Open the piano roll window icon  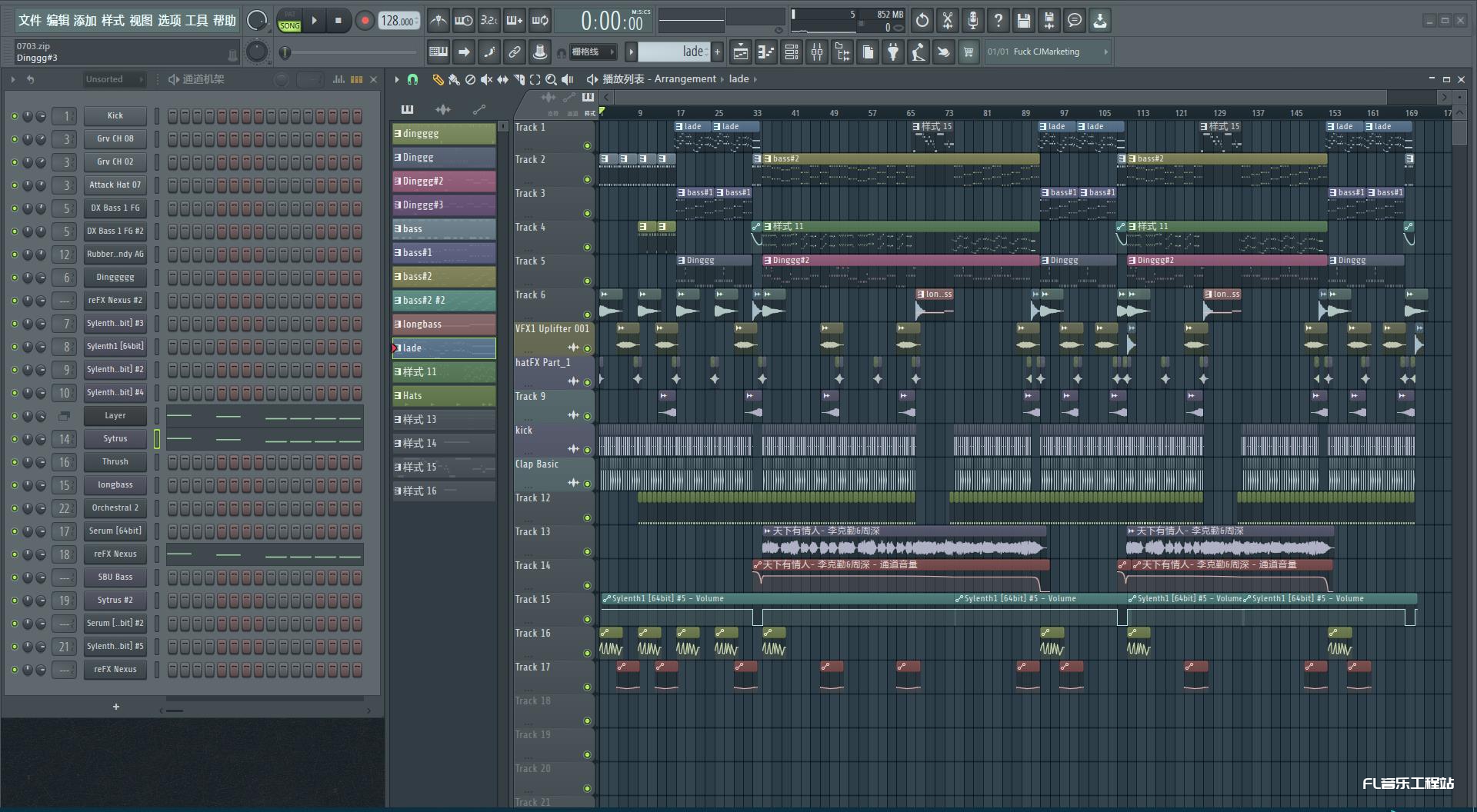766,52
